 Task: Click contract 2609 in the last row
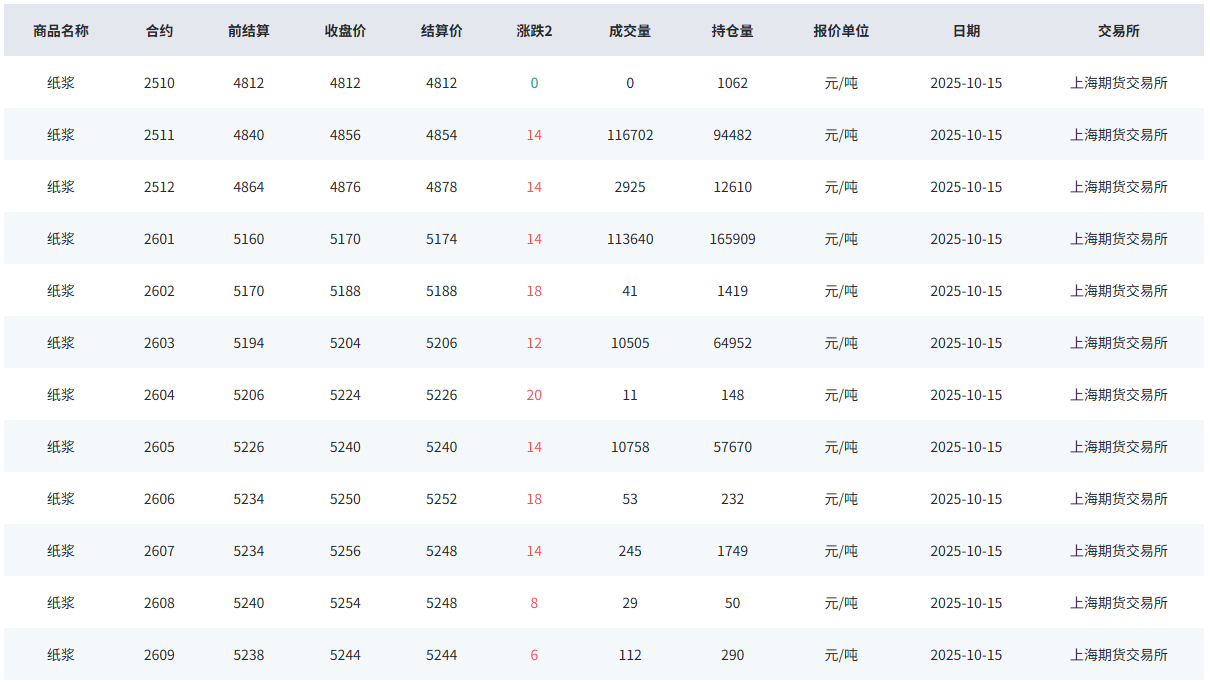coord(159,655)
